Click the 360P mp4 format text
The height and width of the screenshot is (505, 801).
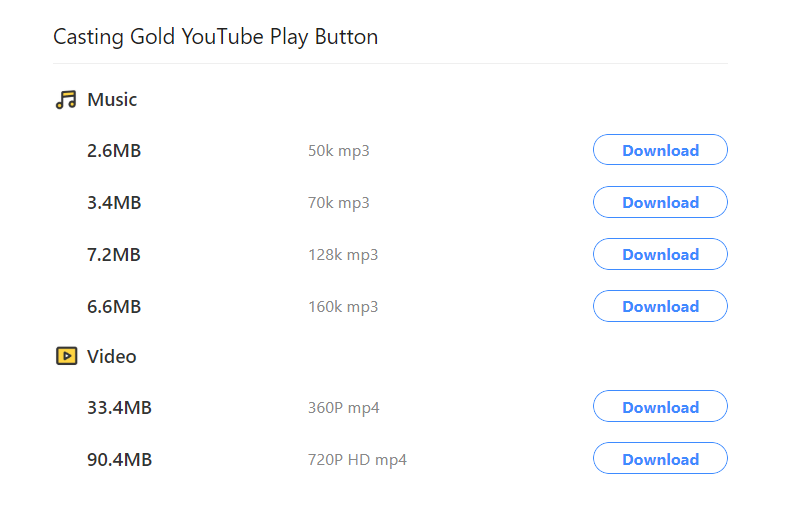[x=343, y=408]
